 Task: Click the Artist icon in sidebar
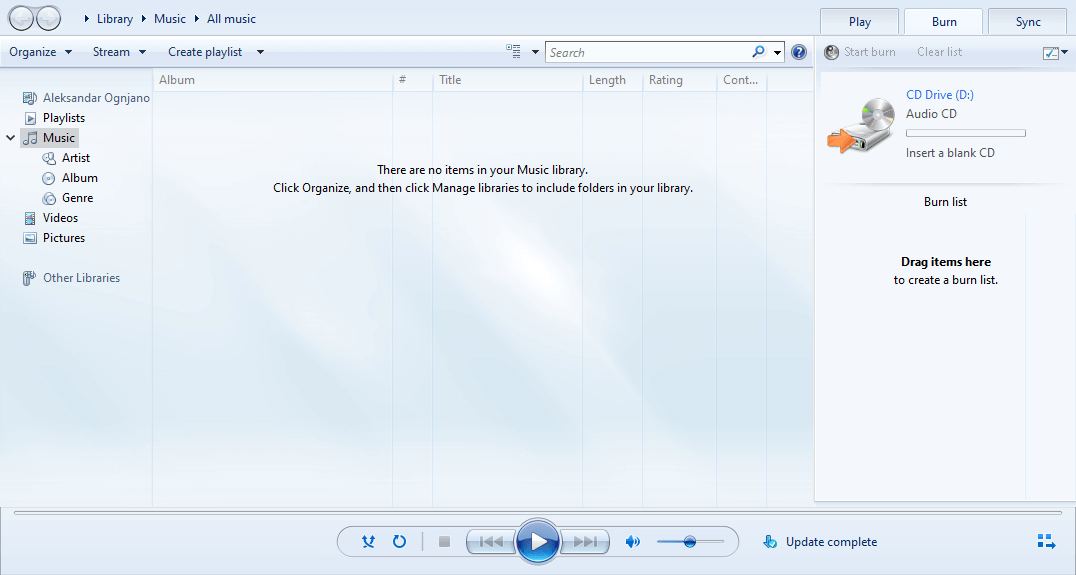tap(49, 158)
